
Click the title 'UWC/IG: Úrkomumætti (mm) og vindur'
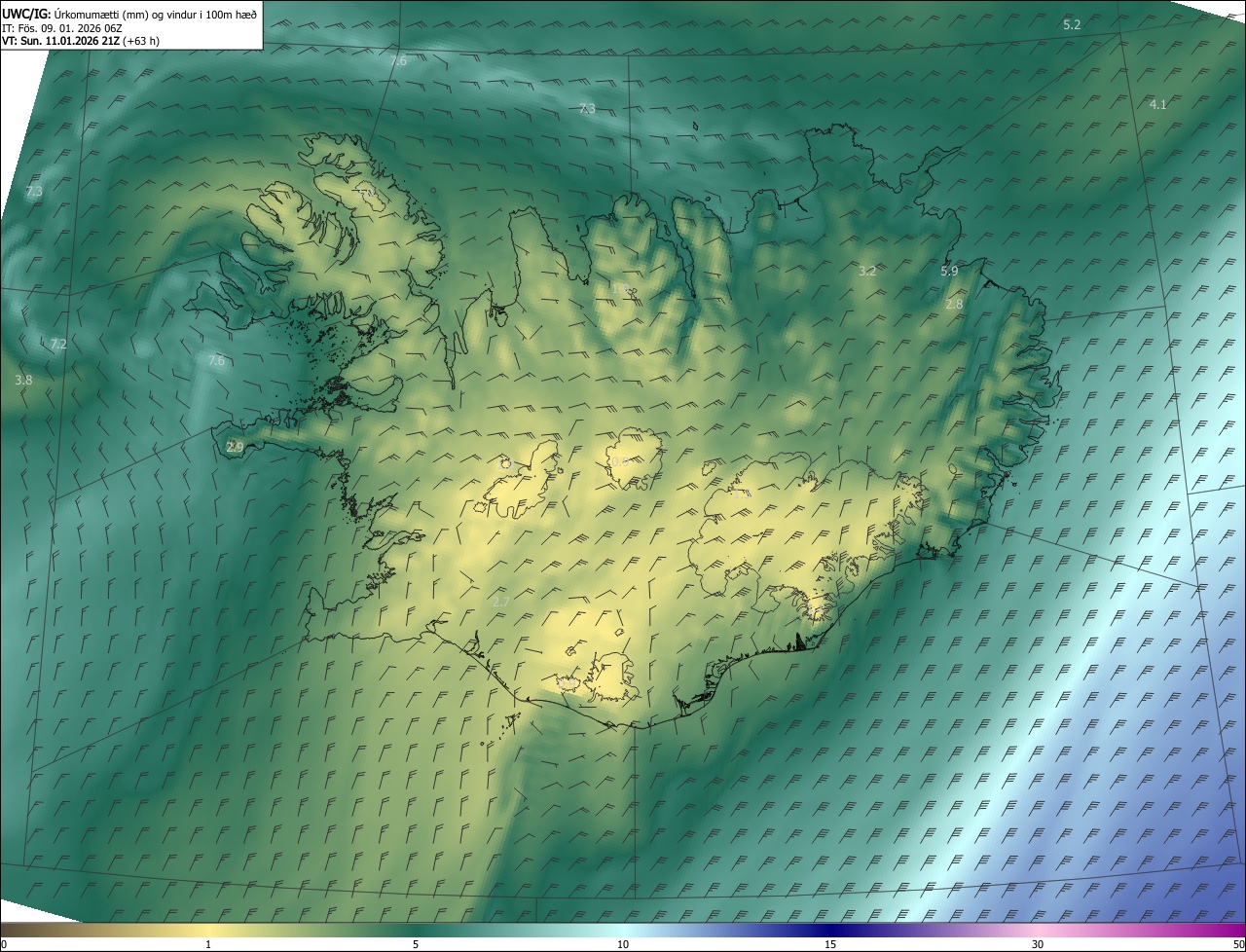pos(129,14)
